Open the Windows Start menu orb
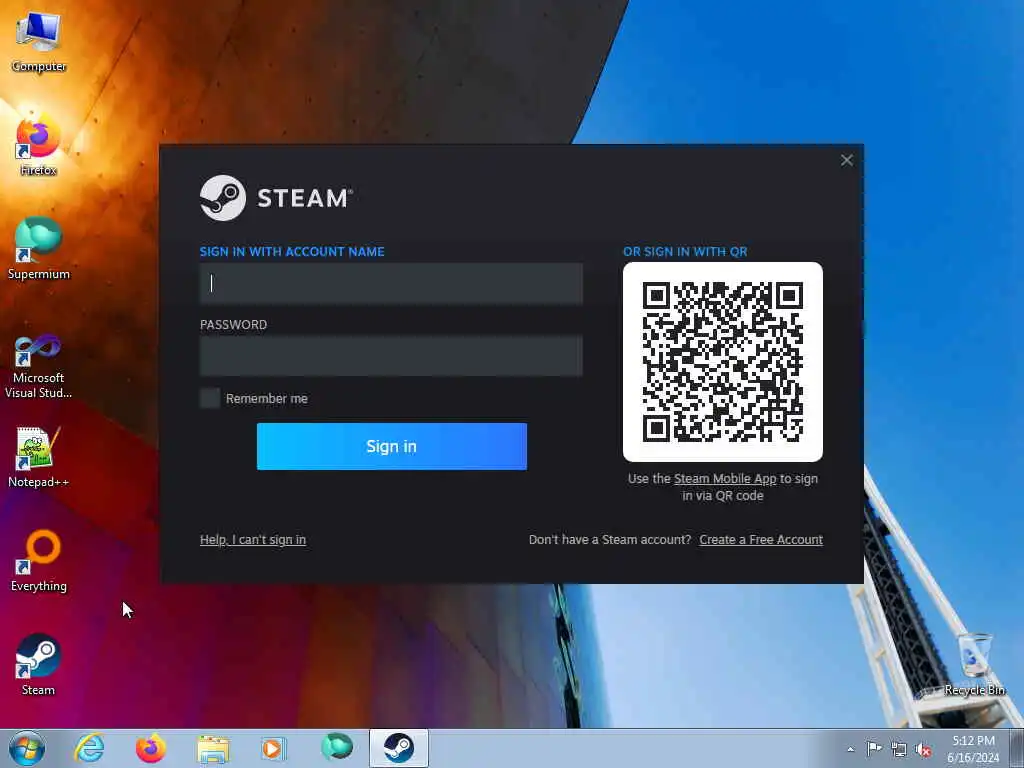The width and height of the screenshot is (1024, 768). tap(27, 748)
